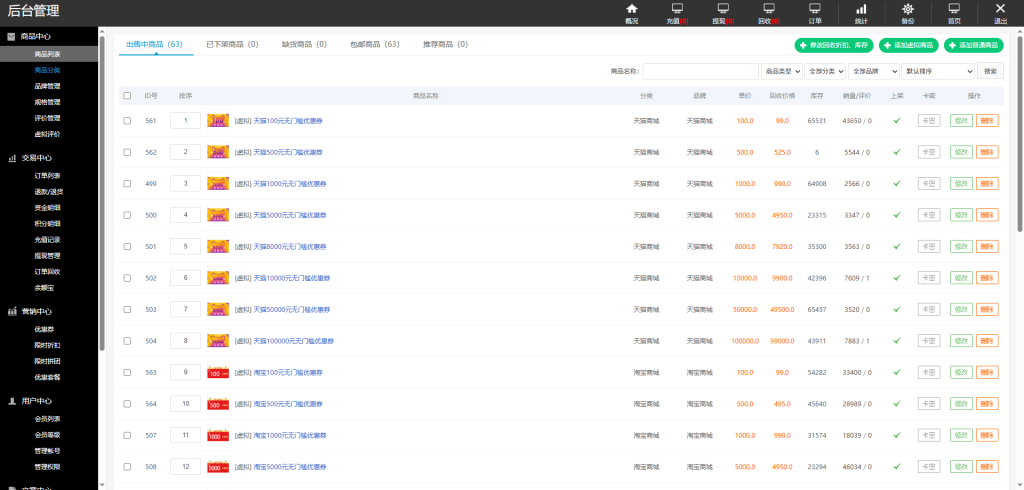This screenshot has height=490, width=1024.
Task: Click 添加虚拟商品 button
Action: coord(909,45)
